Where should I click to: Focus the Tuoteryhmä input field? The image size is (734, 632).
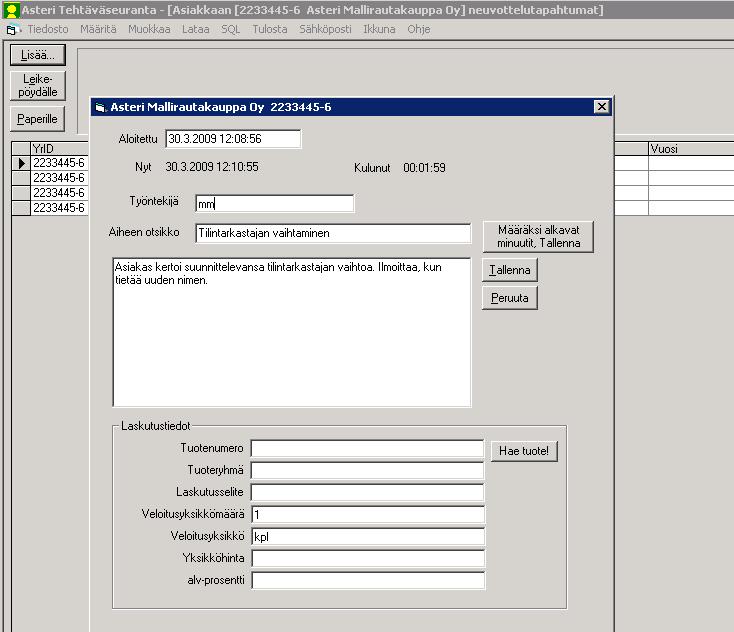coord(367,470)
